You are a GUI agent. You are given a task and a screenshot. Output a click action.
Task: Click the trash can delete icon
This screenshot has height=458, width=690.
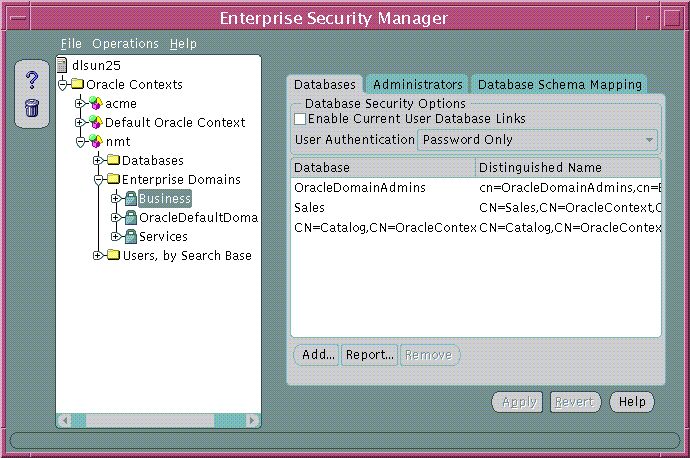tap(31, 107)
